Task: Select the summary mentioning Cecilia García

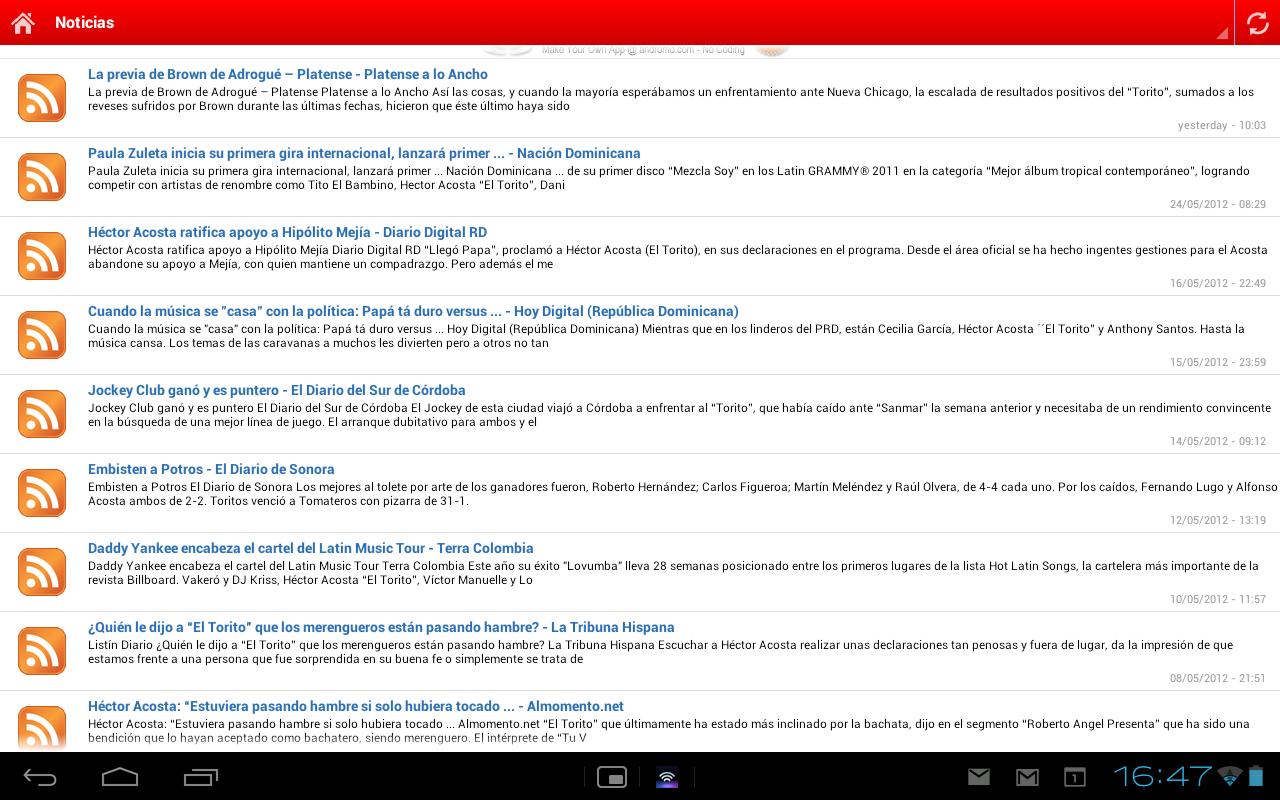Action: coord(666,336)
